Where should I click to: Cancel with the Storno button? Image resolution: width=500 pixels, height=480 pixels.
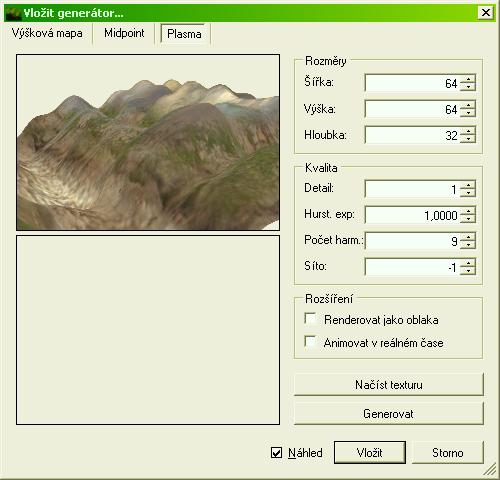coord(448,453)
